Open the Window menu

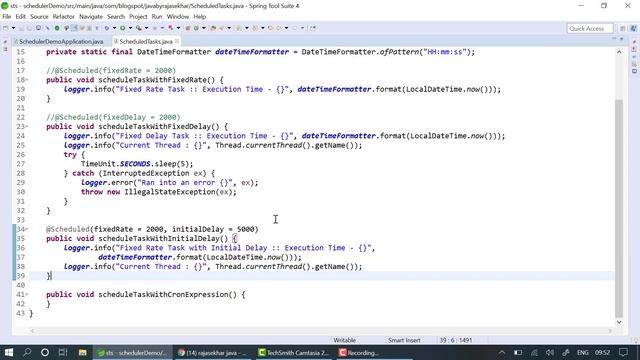[178, 16]
